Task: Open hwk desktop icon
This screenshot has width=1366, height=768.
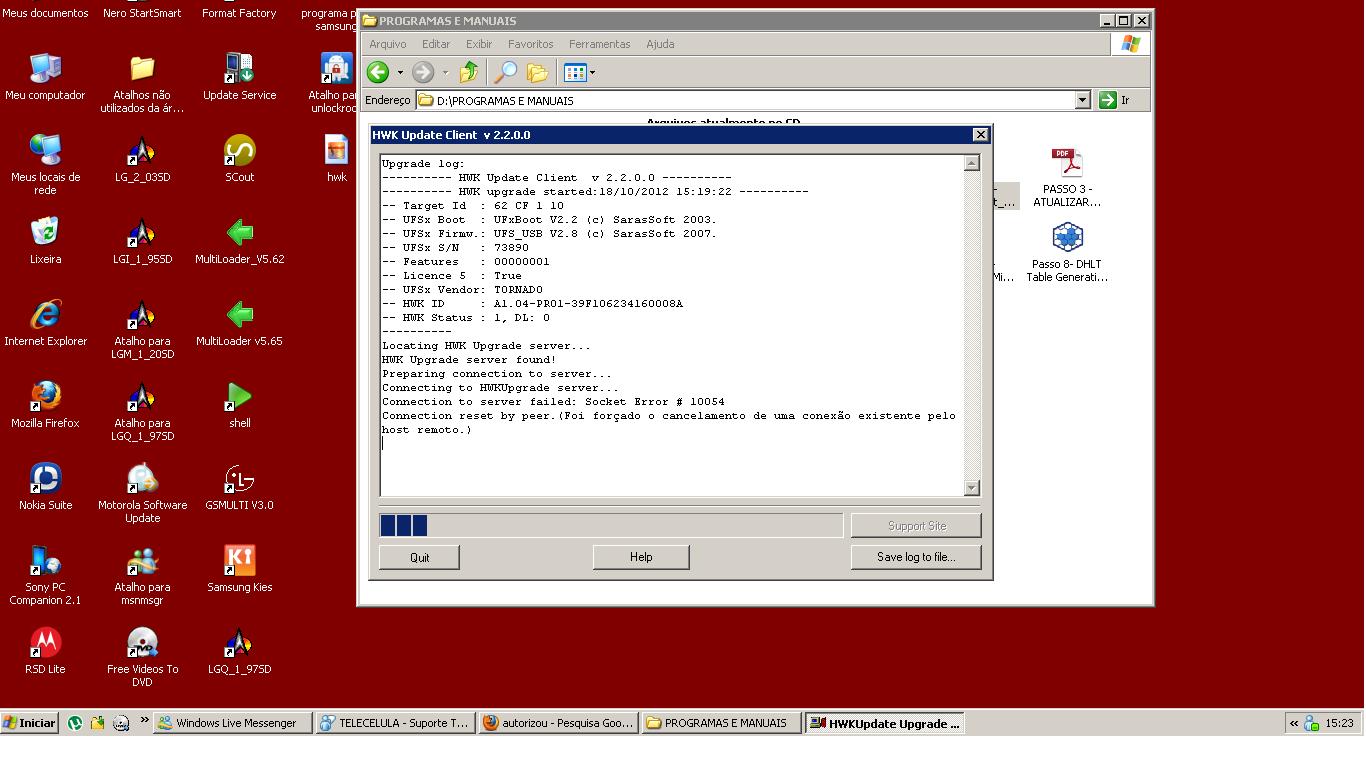Action: click(337, 159)
